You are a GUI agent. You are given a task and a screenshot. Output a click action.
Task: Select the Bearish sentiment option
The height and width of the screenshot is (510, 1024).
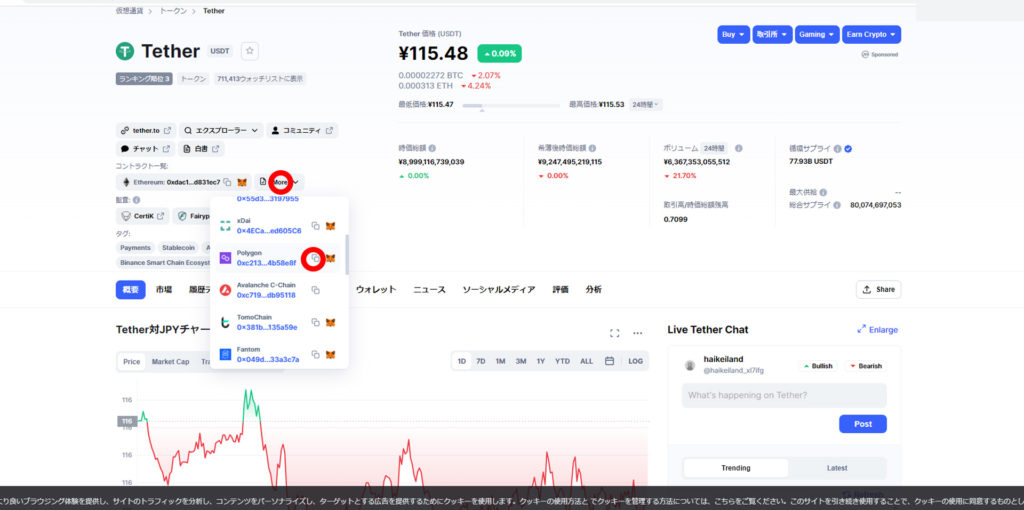[866, 366]
